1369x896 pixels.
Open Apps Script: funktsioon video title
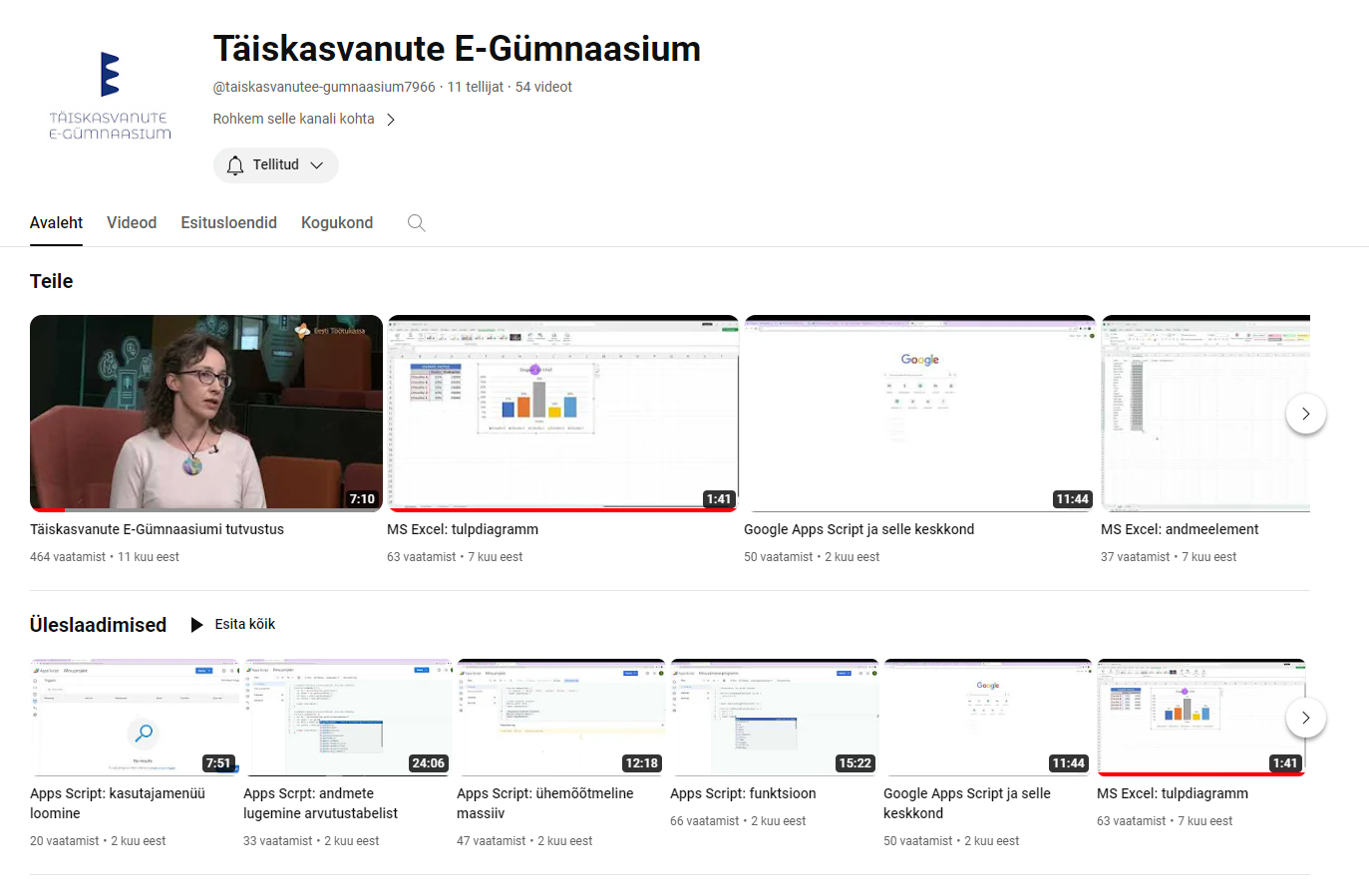743,793
